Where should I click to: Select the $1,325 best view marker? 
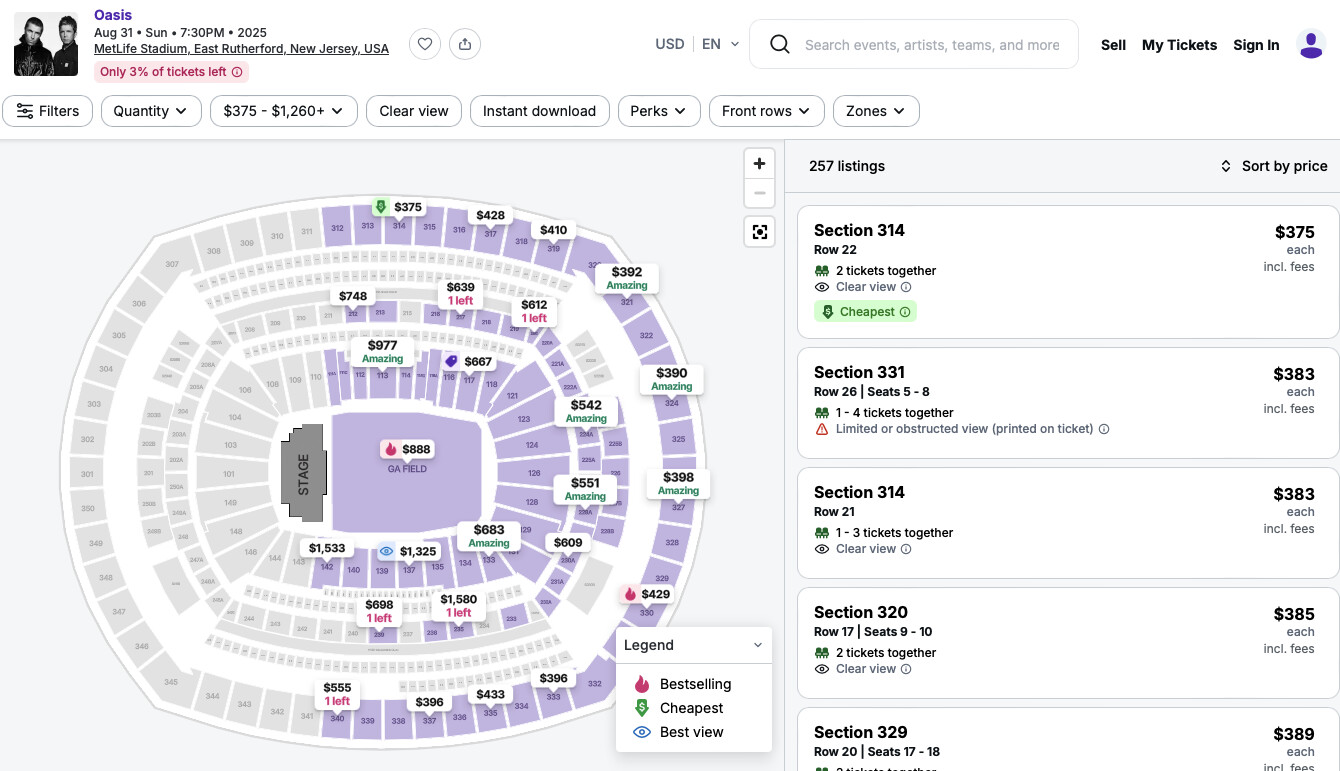click(408, 551)
